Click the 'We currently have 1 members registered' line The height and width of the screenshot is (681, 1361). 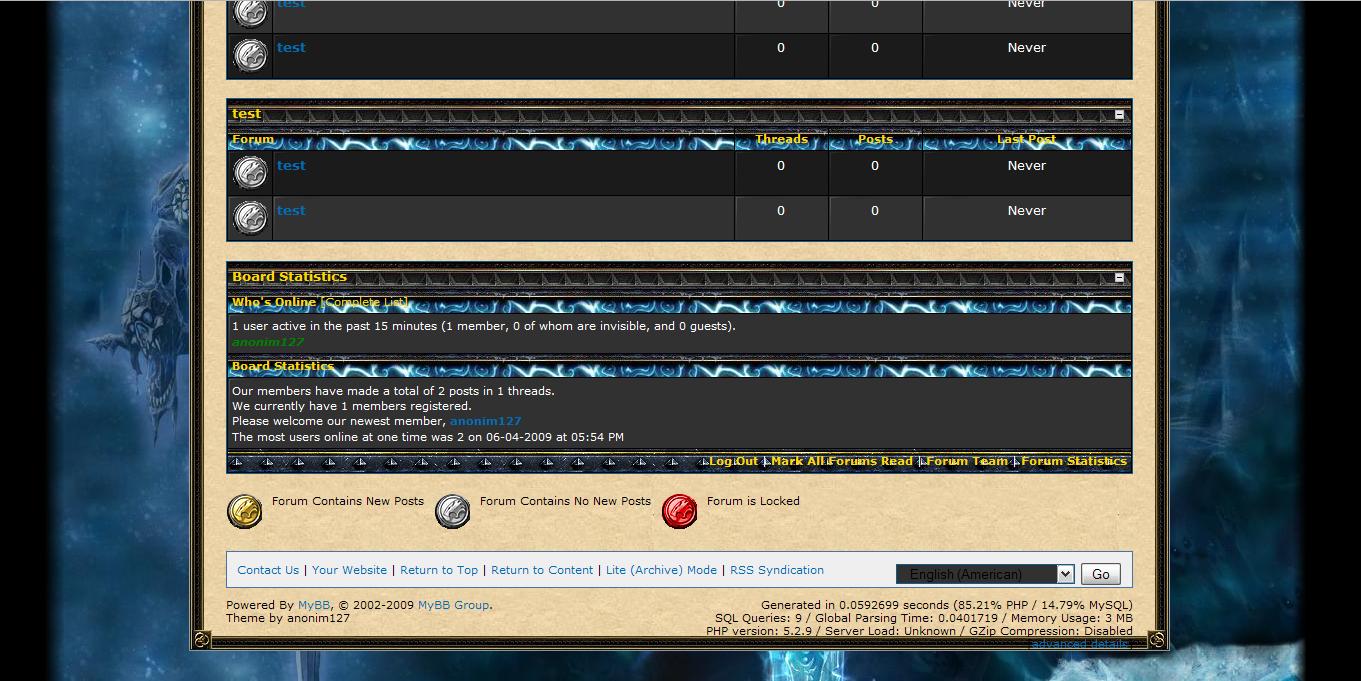[x=352, y=406]
